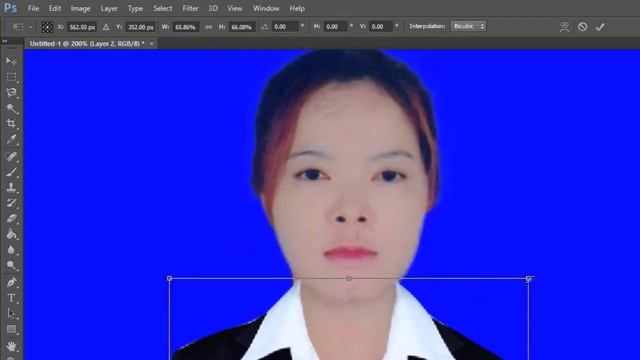Open the 3D menu
This screenshot has width=640, height=360.
[213, 8]
